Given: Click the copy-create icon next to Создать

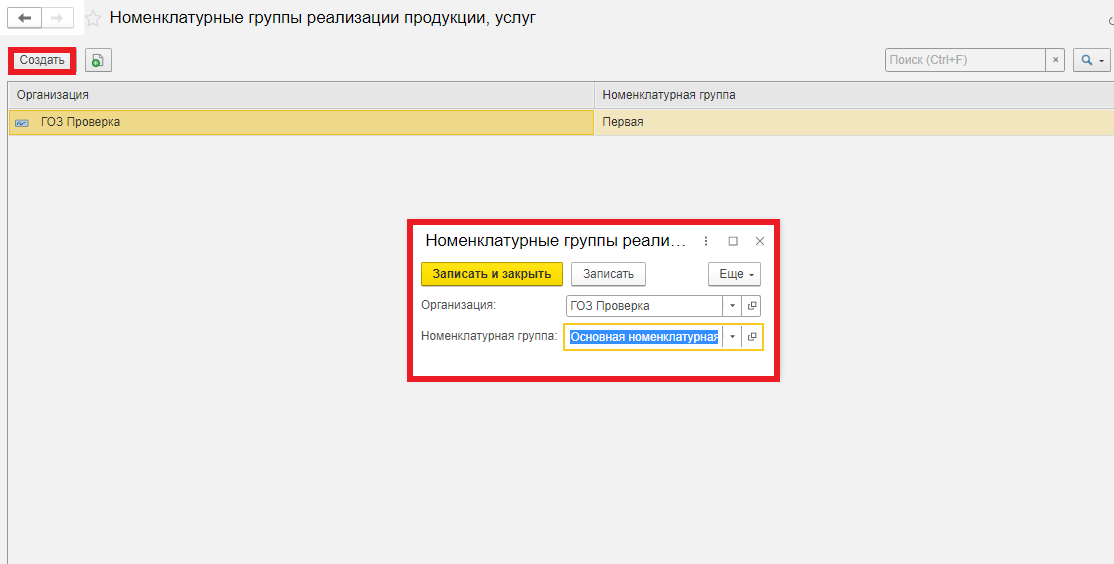Looking at the screenshot, I should [x=98, y=61].
